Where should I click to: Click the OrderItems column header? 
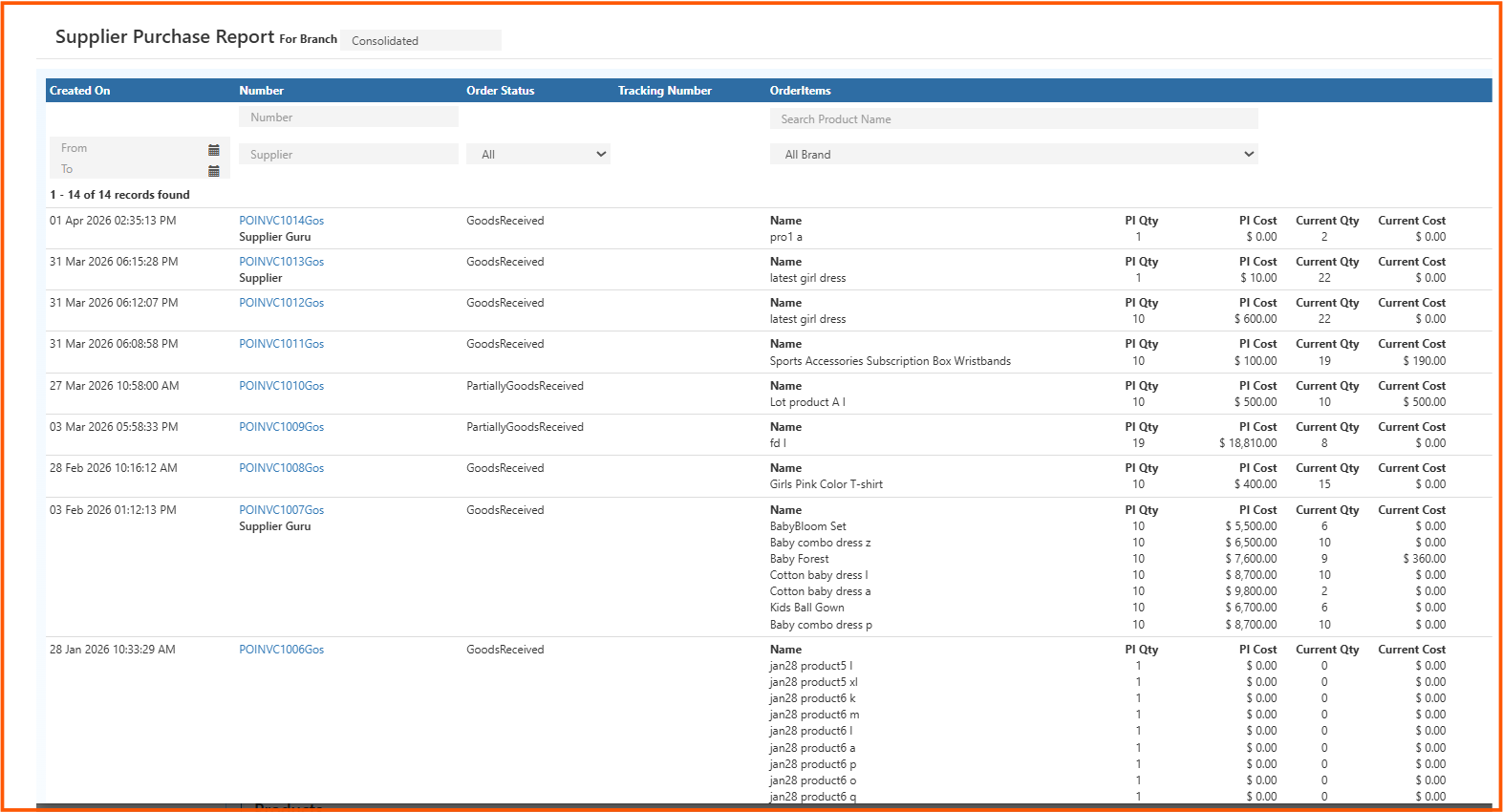tap(800, 91)
